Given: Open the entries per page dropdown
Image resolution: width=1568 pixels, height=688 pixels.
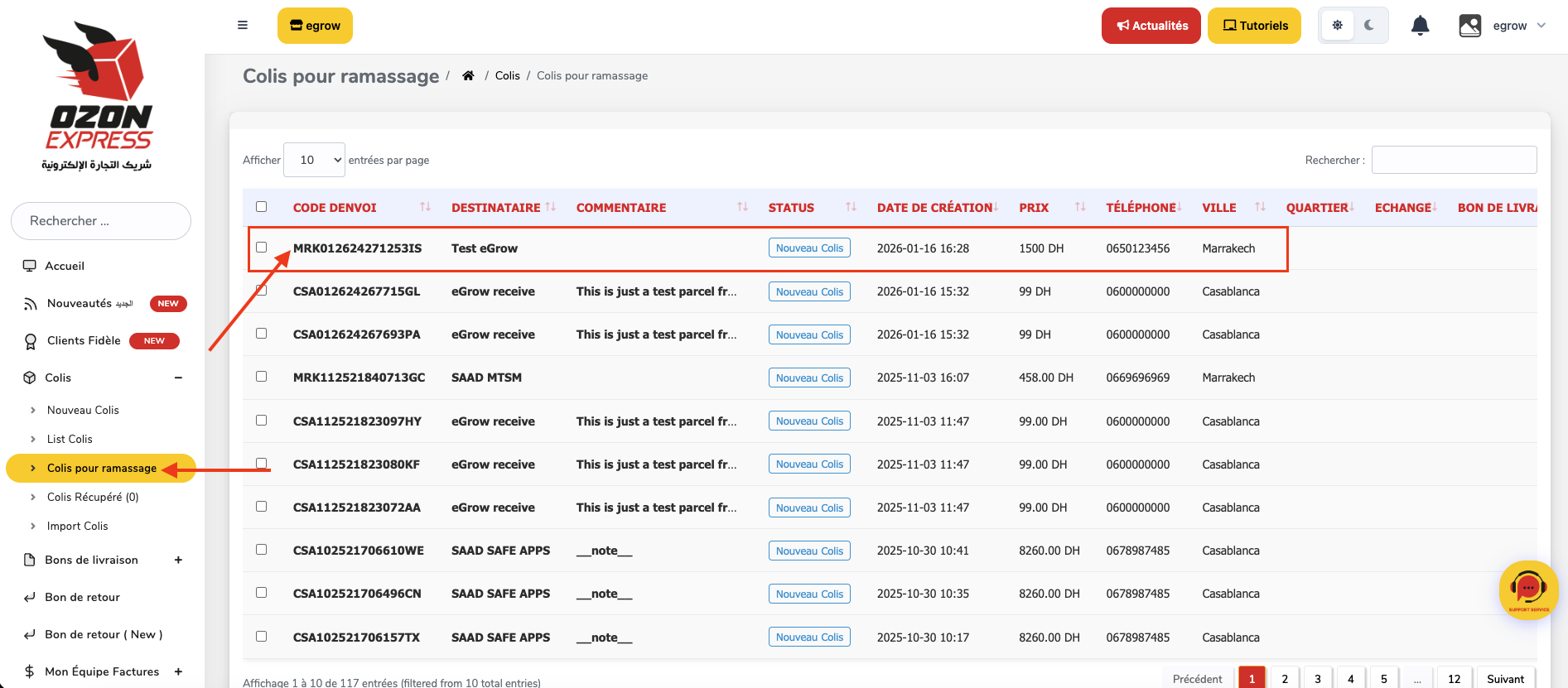Looking at the screenshot, I should (x=314, y=160).
